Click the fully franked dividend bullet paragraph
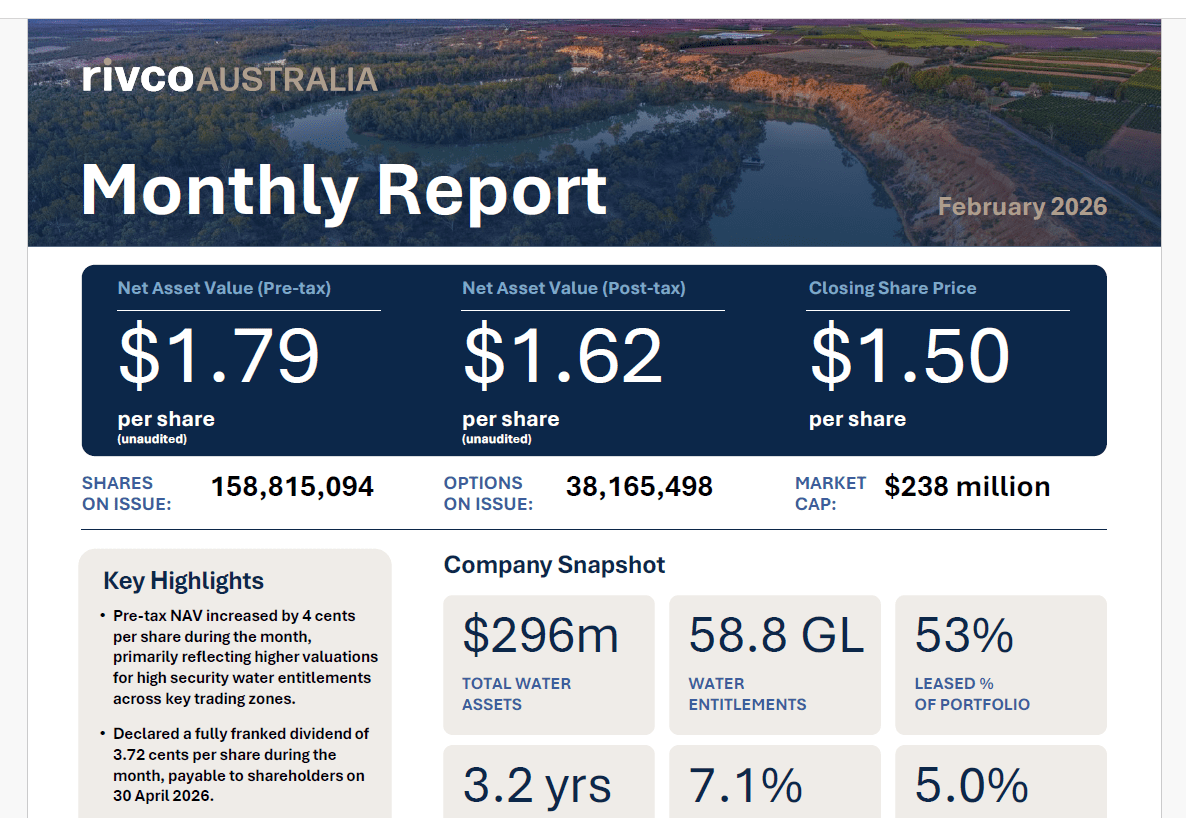Screen dimensions: 1186x818 pos(240,765)
